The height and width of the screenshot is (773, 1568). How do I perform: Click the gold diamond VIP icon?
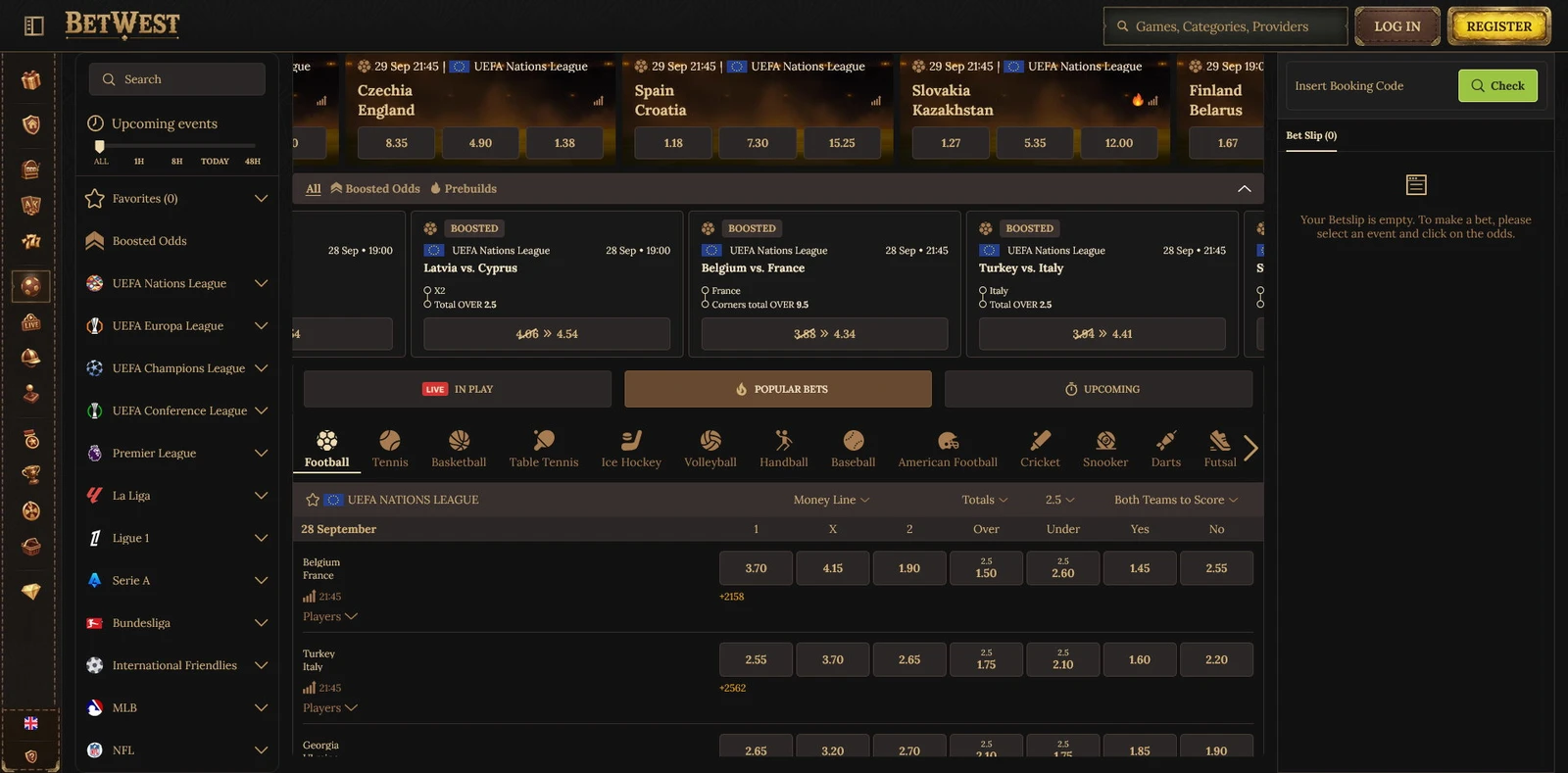[x=31, y=592]
